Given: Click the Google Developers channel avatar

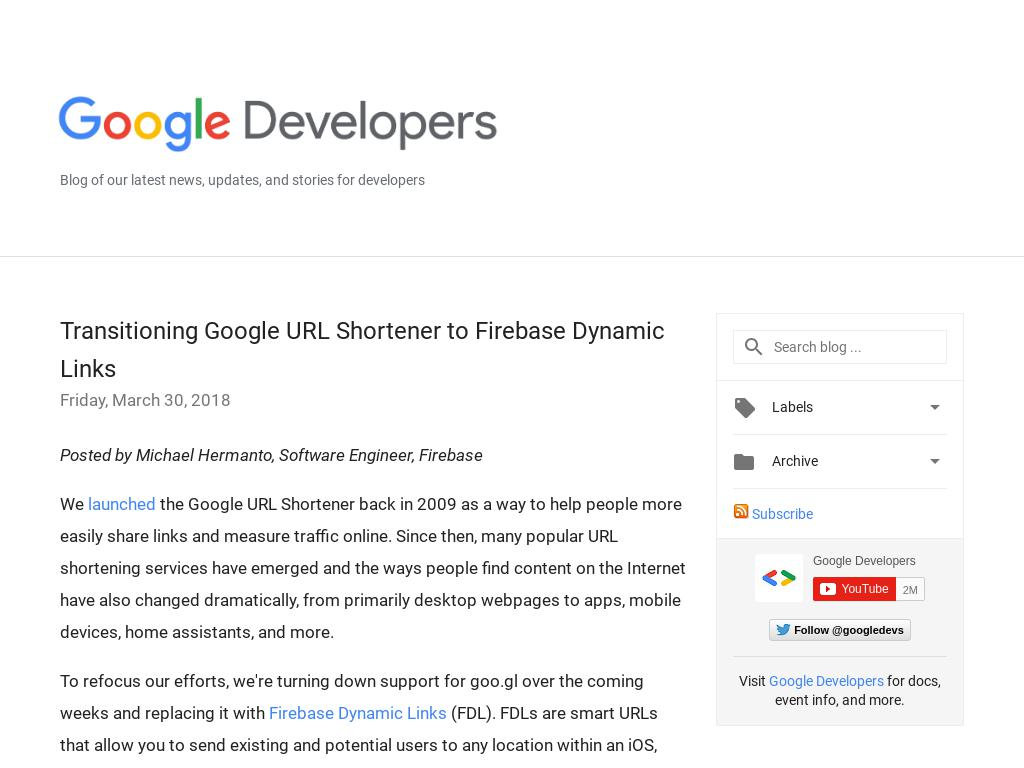Looking at the screenshot, I should (778, 578).
